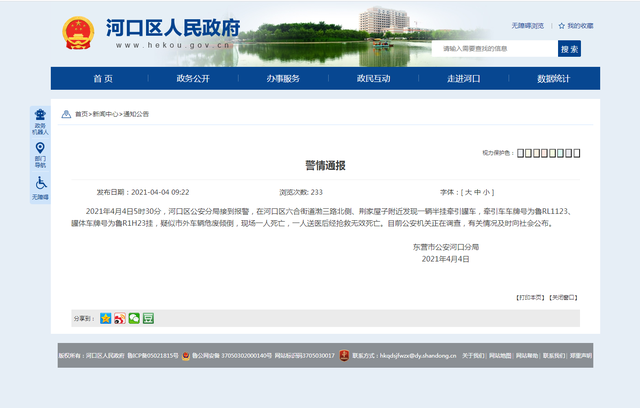Click the breadcrumb home location icon
This screenshot has width=640, height=408.
(66, 114)
